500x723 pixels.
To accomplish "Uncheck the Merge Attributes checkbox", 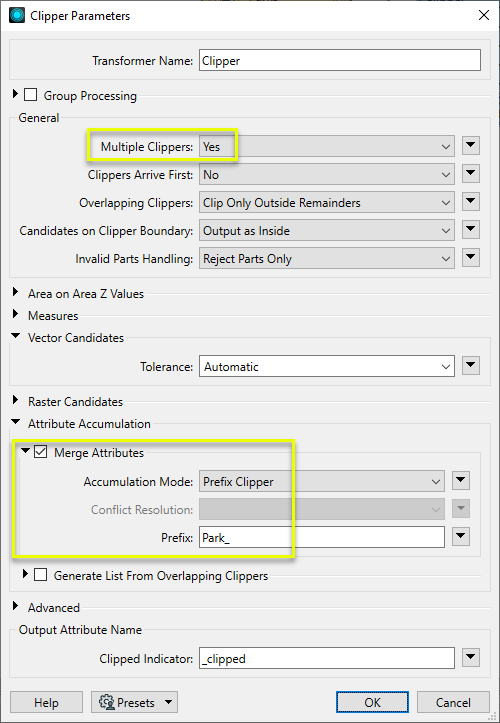I will tap(41, 452).
